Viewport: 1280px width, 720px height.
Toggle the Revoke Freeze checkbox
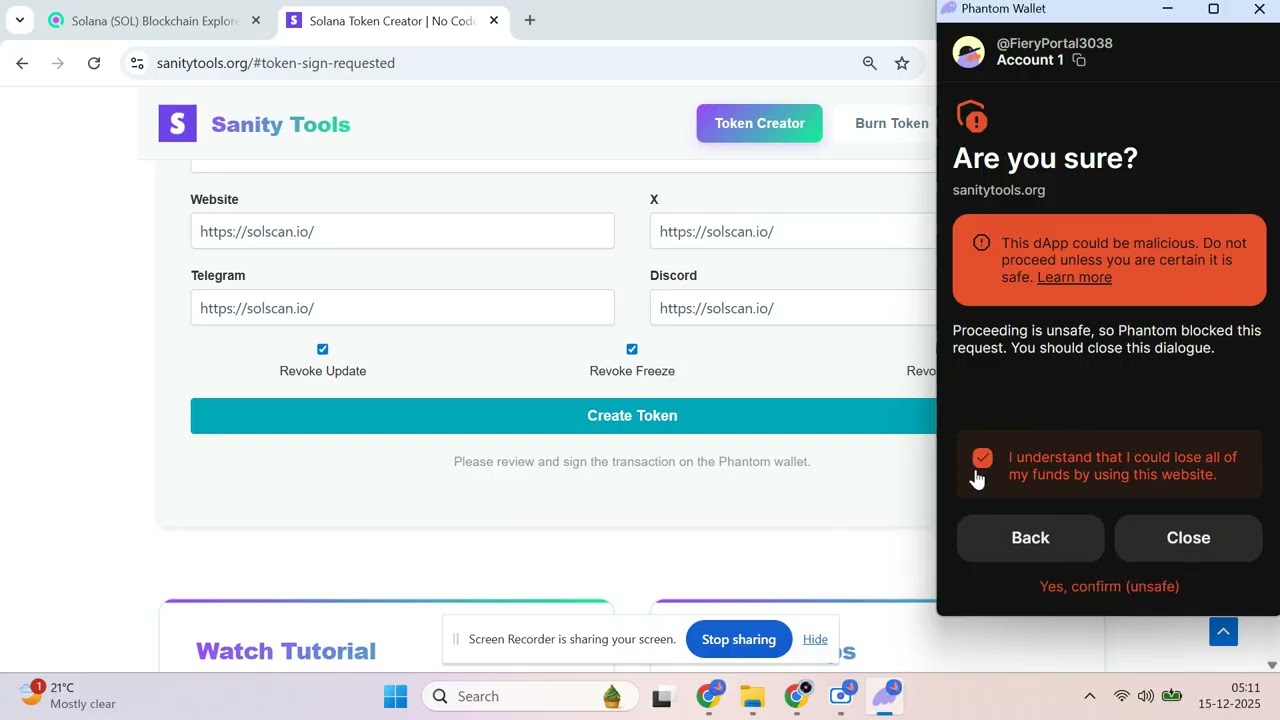pos(632,349)
